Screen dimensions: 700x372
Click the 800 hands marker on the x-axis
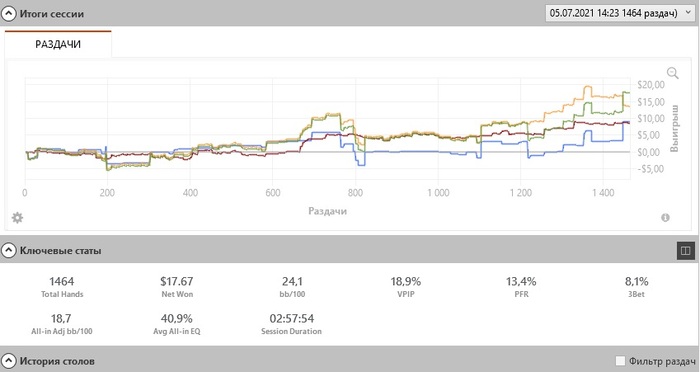coord(355,193)
